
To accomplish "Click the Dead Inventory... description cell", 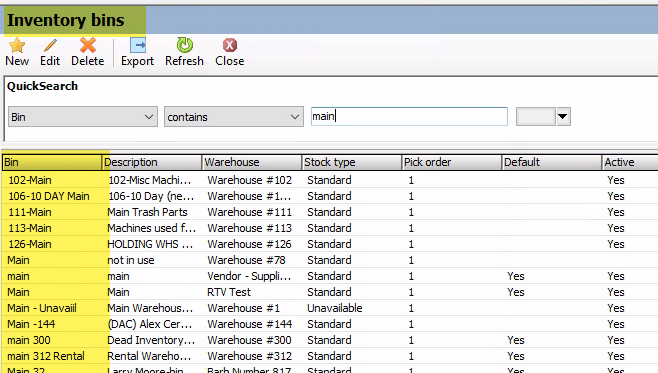I will 151,340.
